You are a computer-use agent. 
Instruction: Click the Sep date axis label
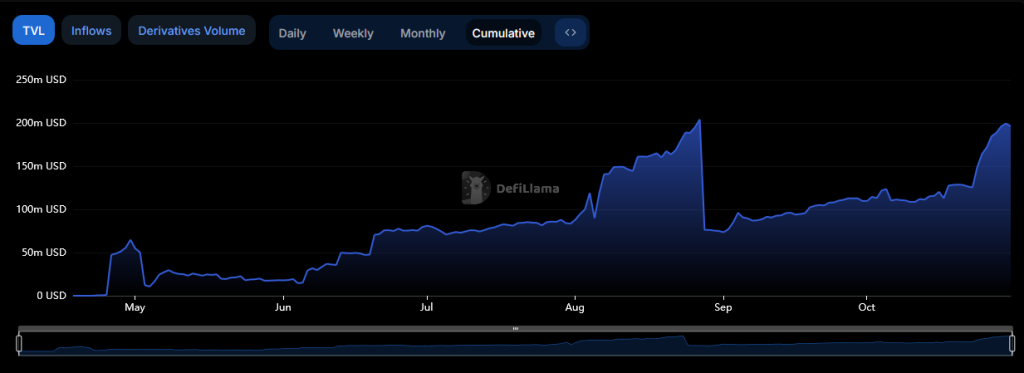pyautogui.click(x=722, y=307)
